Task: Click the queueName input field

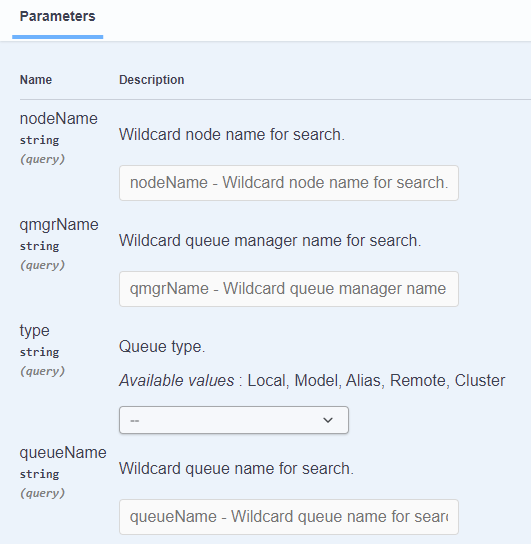Action: coord(289,517)
